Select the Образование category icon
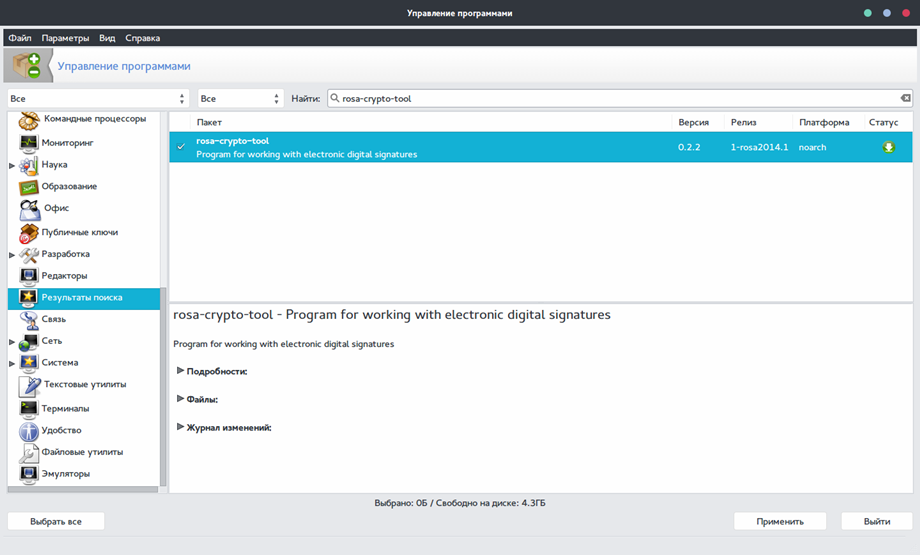The width and height of the screenshot is (920, 555). (28, 187)
